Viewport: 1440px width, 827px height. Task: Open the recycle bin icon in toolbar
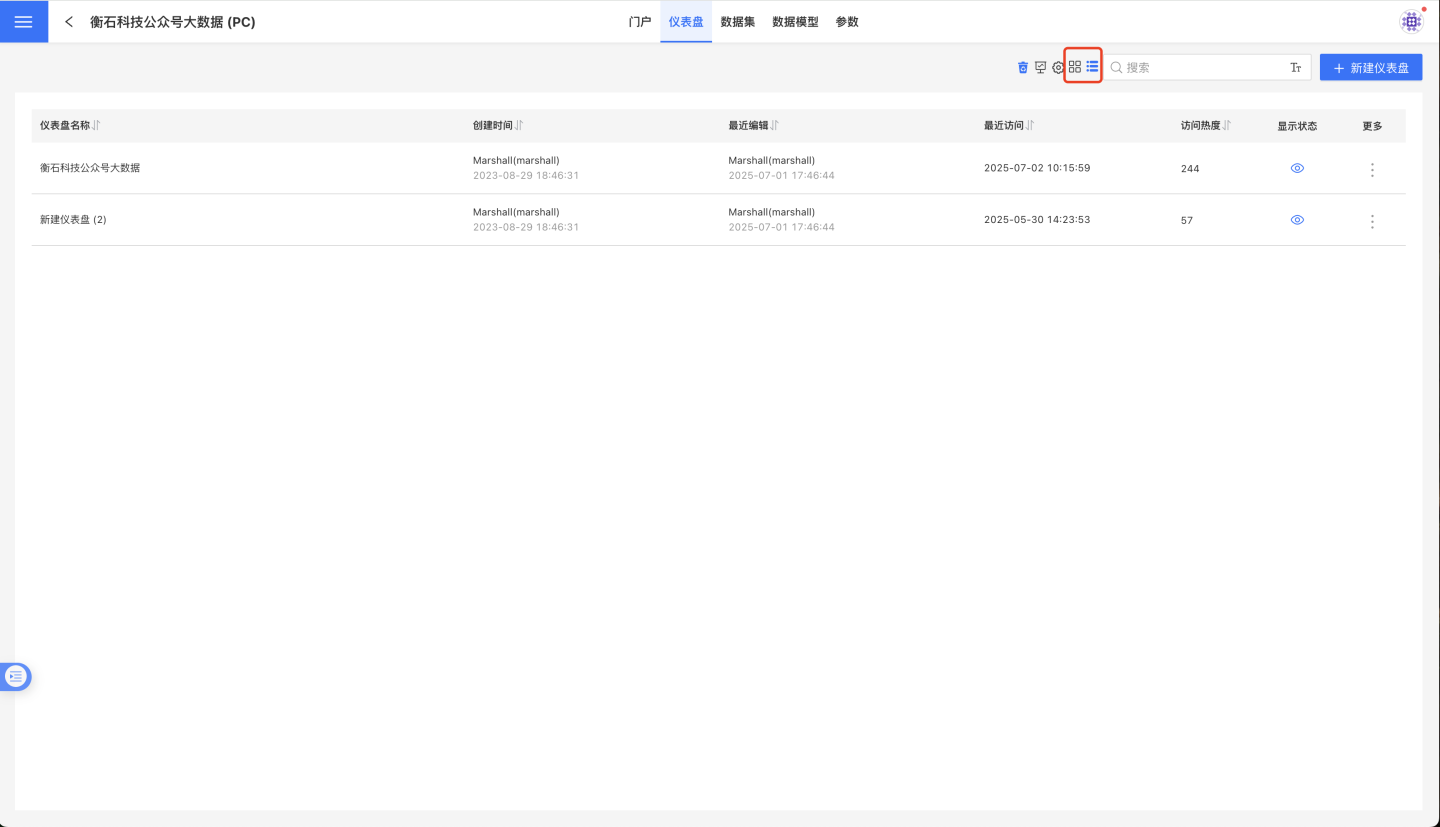(x=1023, y=68)
